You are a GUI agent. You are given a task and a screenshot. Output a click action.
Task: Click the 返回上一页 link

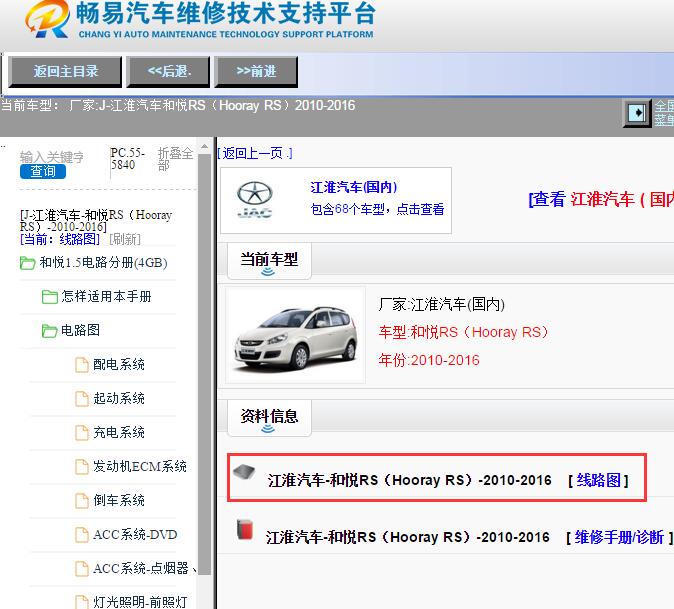[x=254, y=153]
